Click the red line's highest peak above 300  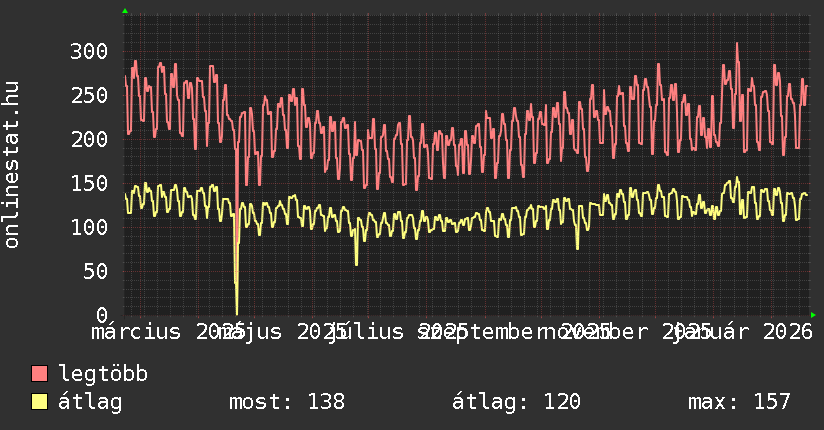pos(737,44)
